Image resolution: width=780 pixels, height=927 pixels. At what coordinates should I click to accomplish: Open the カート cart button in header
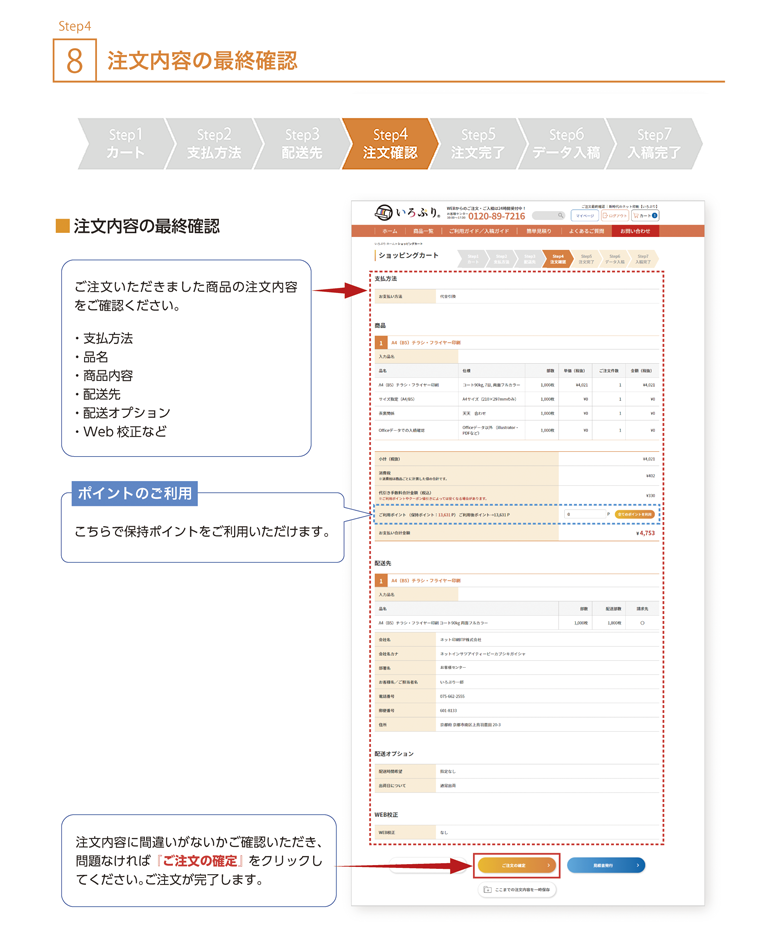[646, 215]
